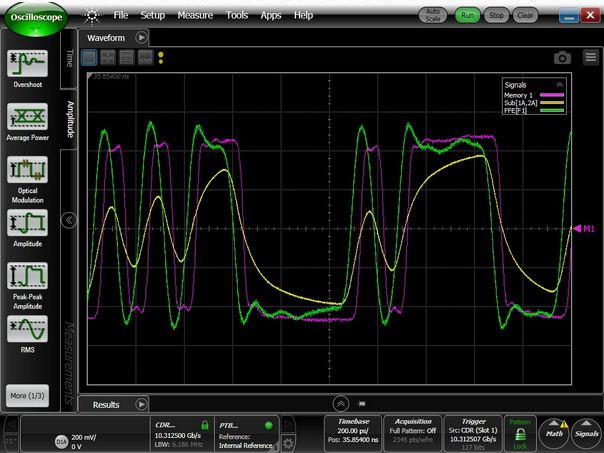Click the Pattern Lock icon
This screenshot has height=453, width=604.
(x=520, y=435)
